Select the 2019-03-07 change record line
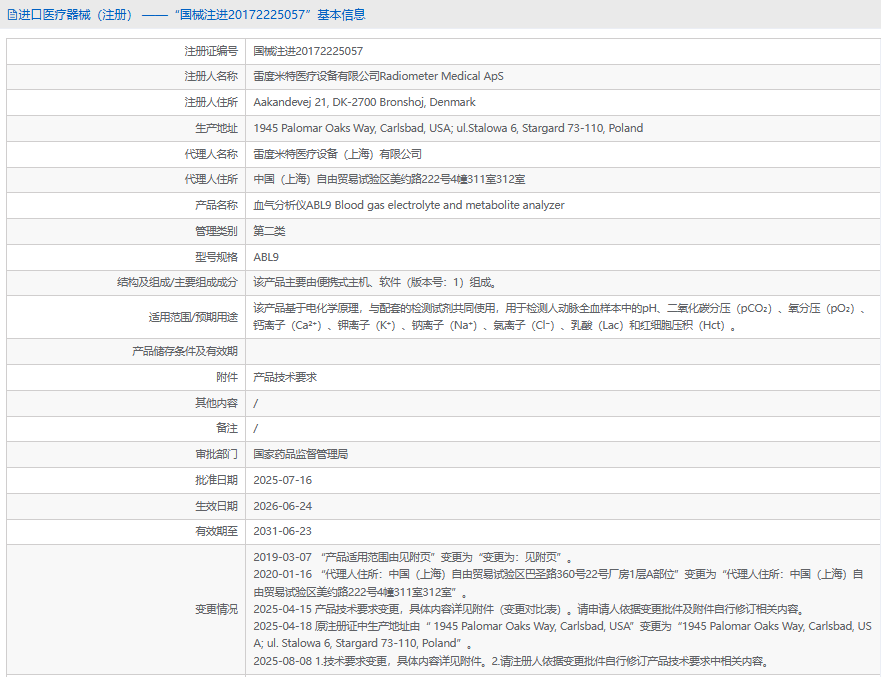Image resolution: width=881 pixels, height=677 pixels. tap(413, 557)
